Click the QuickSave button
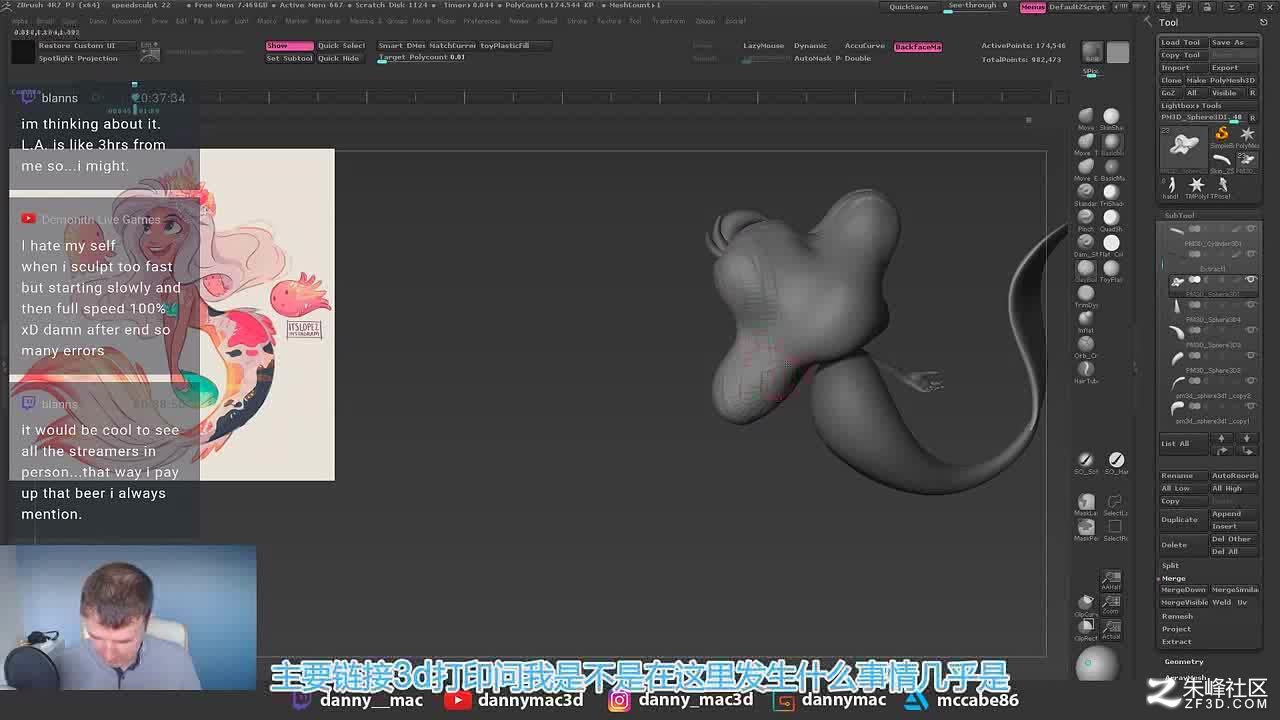 click(909, 7)
